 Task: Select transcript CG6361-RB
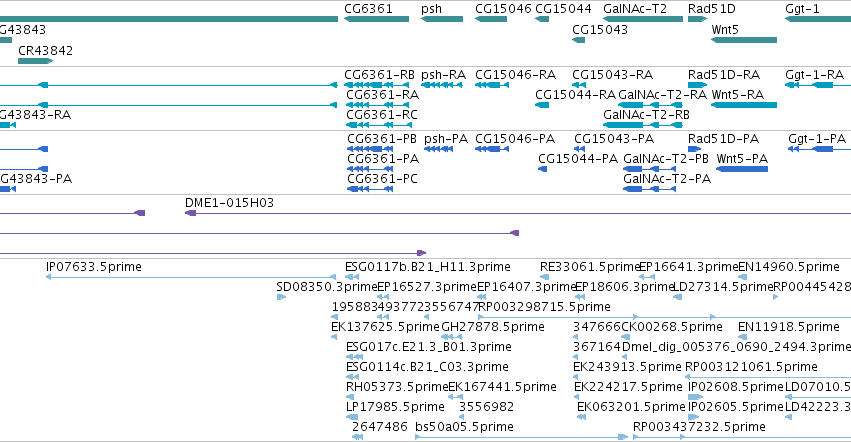tap(377, 85)
